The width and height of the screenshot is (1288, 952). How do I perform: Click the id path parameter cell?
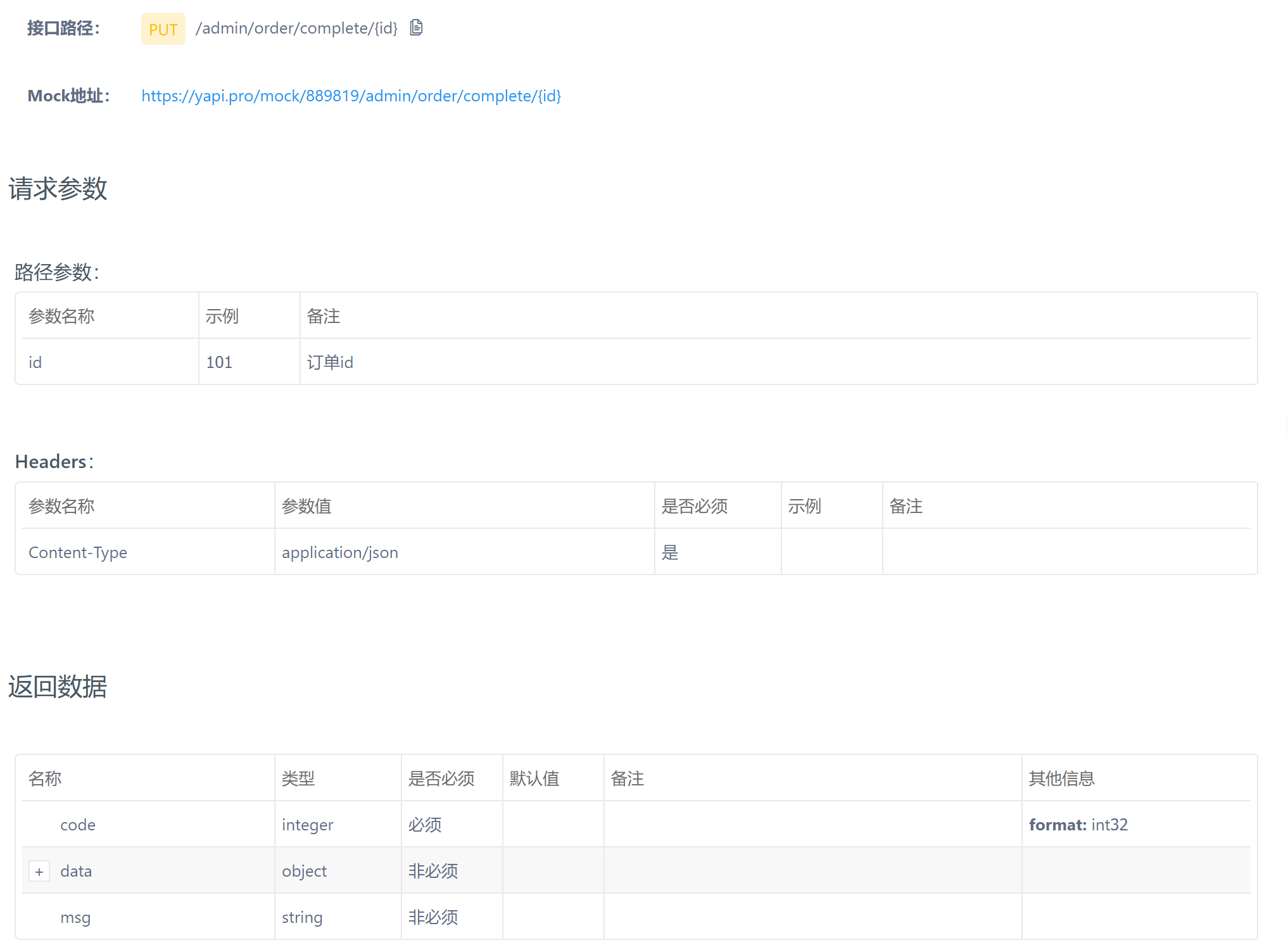[35, 362]
